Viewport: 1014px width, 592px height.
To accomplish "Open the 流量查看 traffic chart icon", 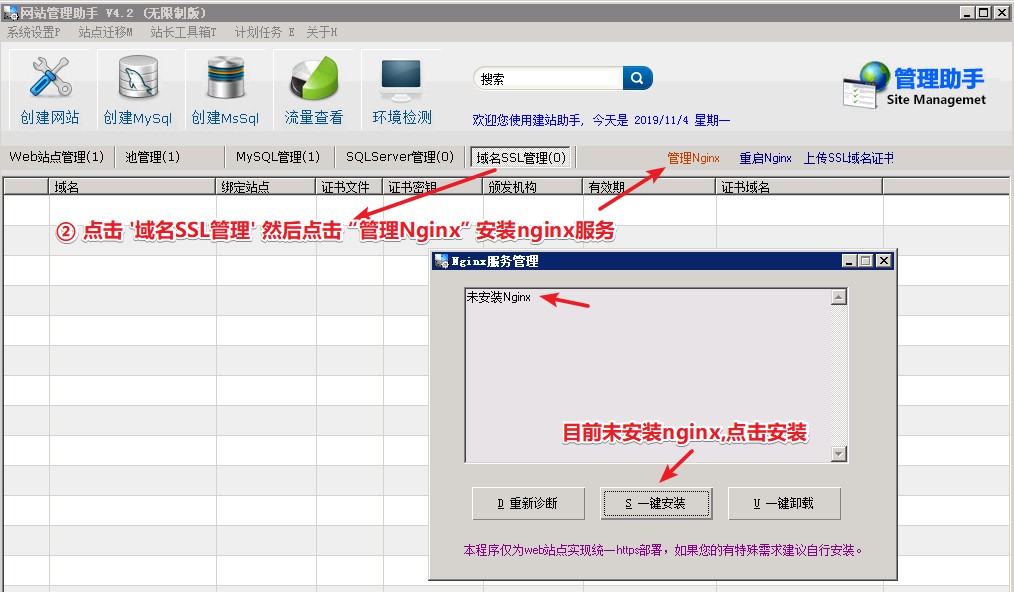I will click(x=313, y=79).
